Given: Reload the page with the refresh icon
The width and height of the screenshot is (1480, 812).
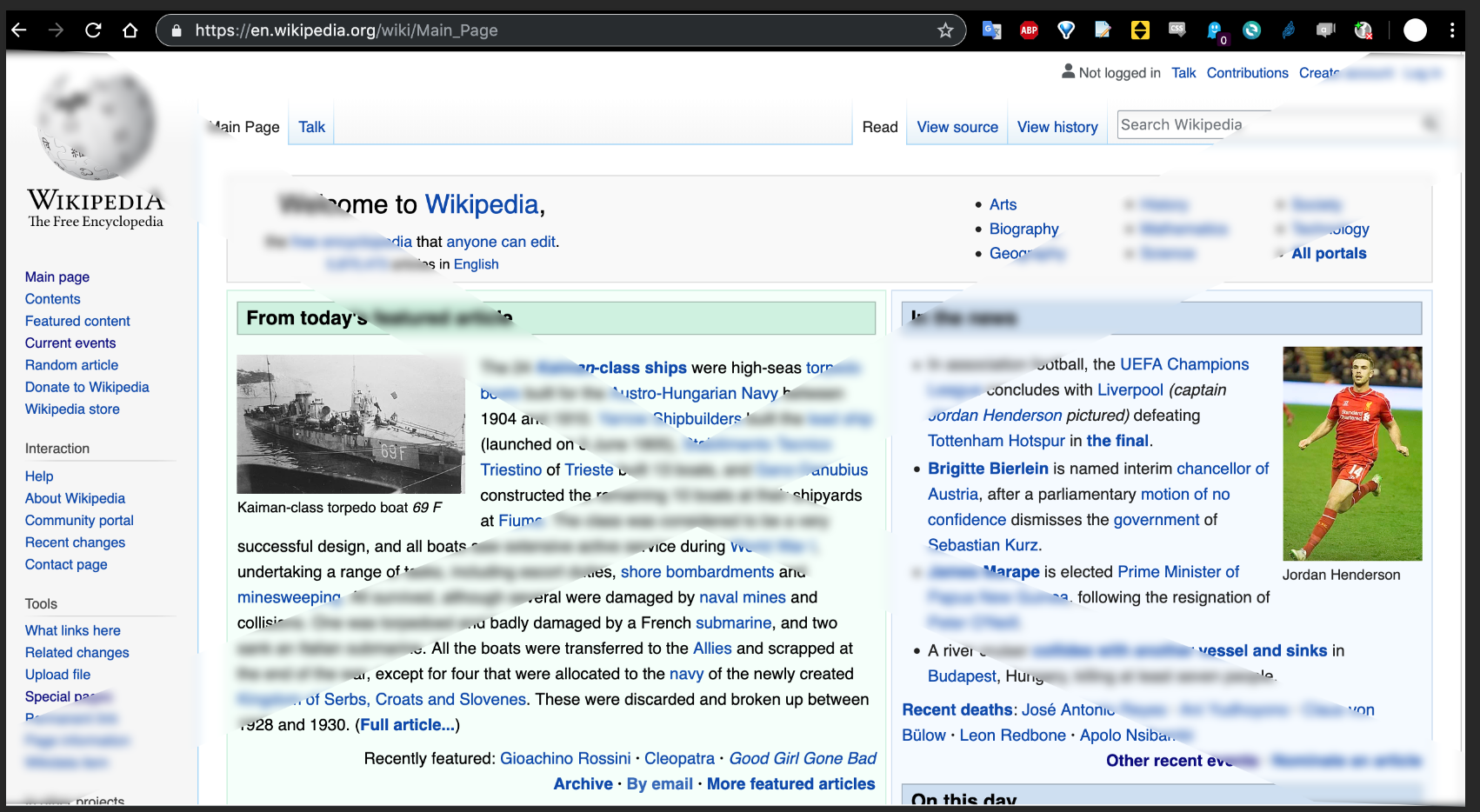Looking at the screenshot, I should [x=93, y=30].
